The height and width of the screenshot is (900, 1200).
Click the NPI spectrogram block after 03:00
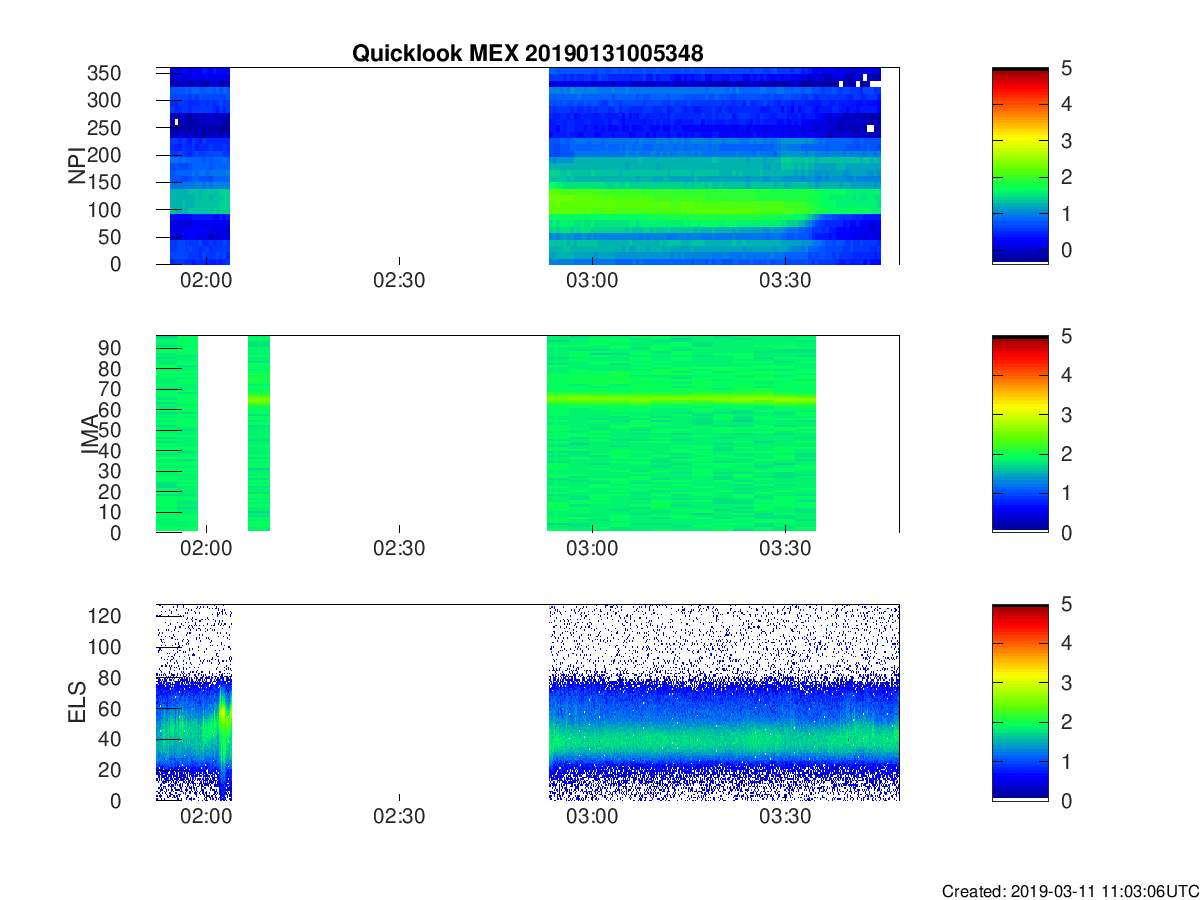[715, 166]
